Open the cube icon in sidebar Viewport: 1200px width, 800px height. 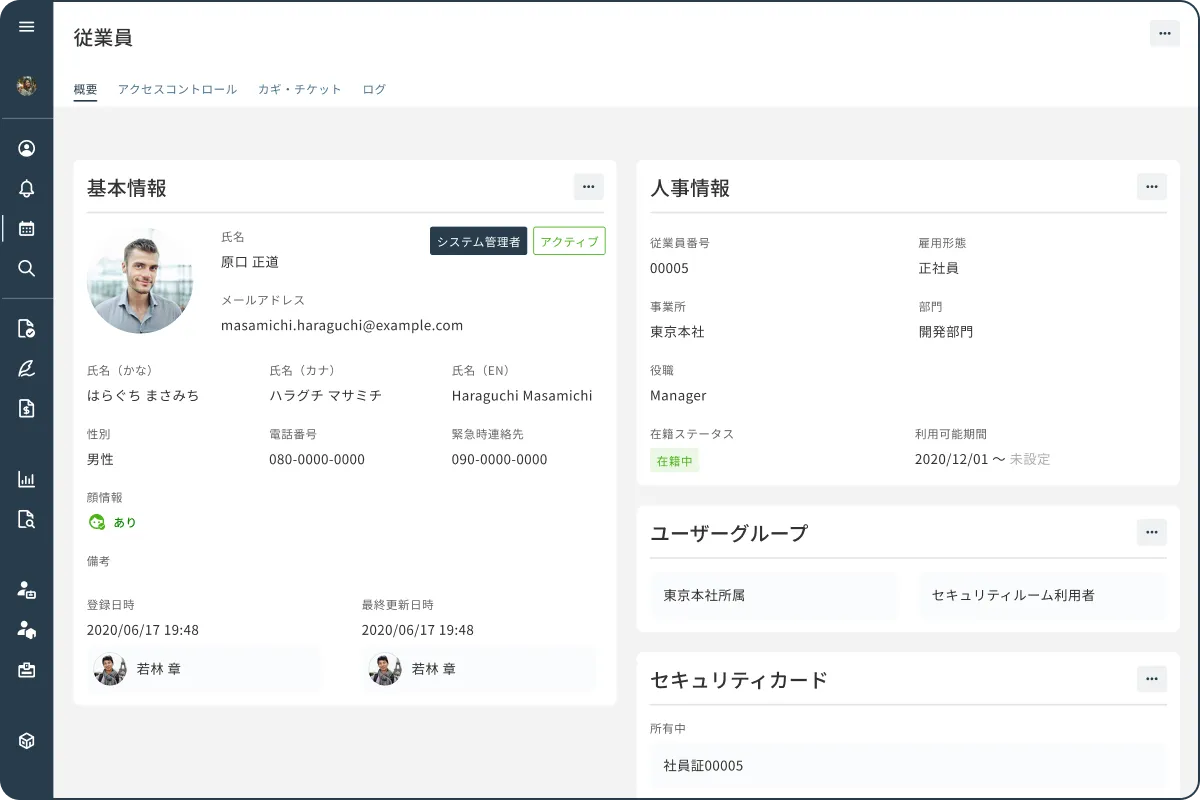27,741
